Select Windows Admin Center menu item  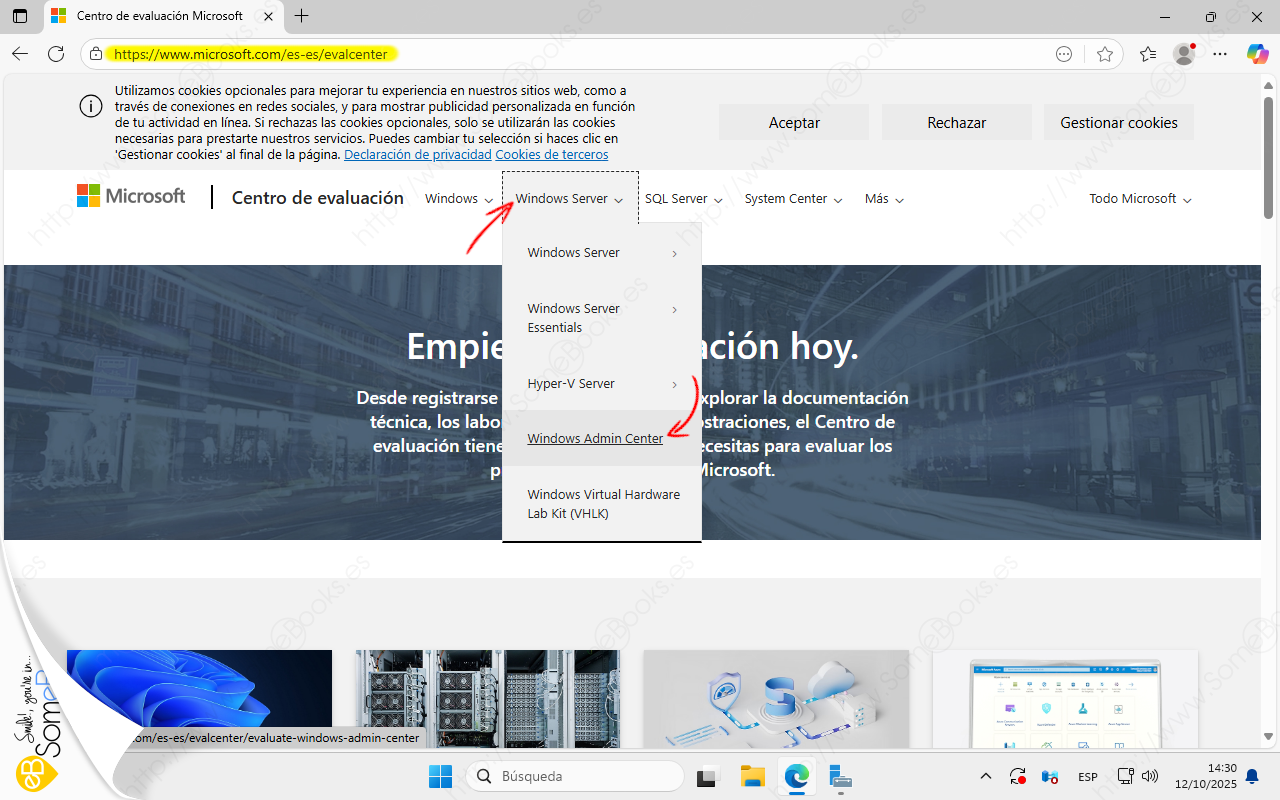(595, 438)
